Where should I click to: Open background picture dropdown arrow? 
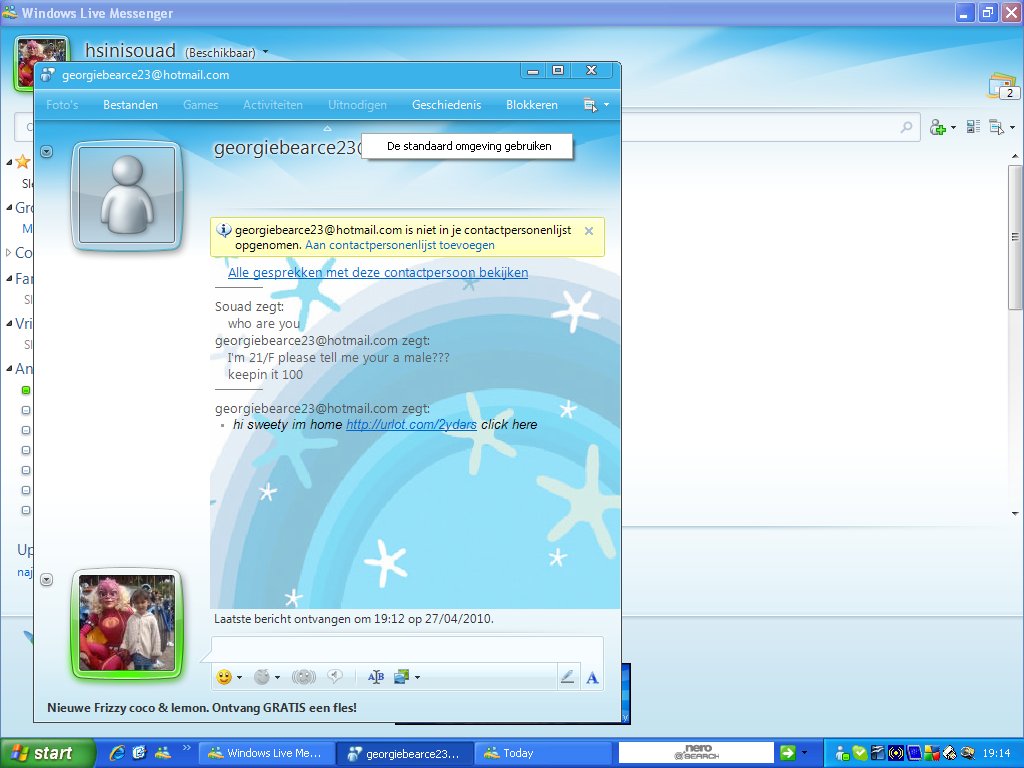click(x=417, y=678)
